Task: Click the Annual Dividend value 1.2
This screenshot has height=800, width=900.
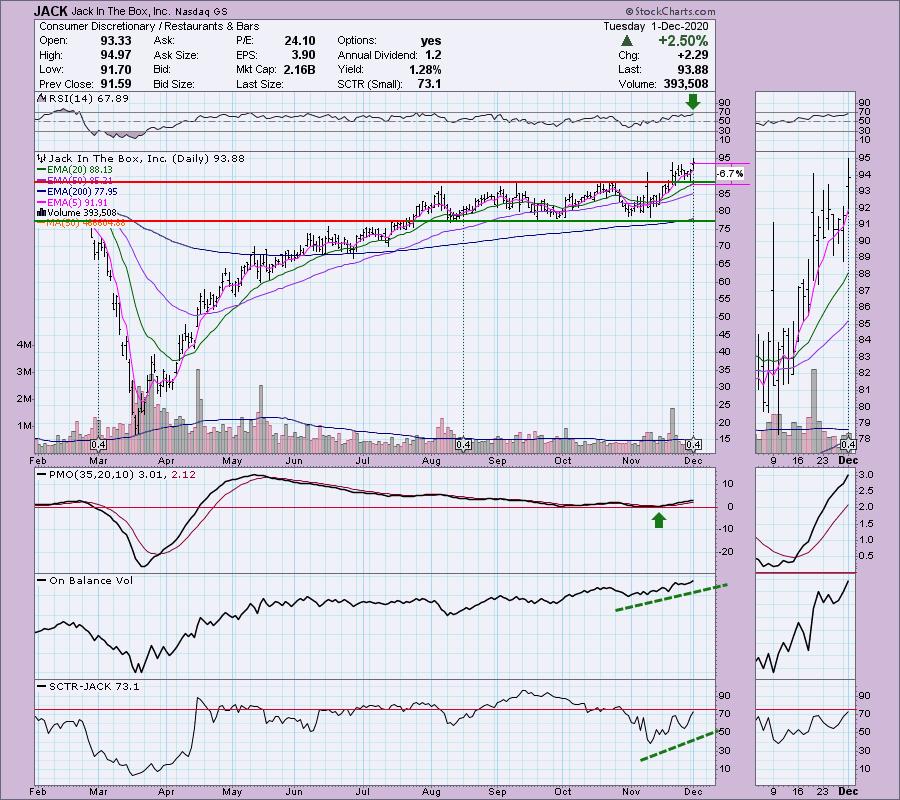Action: tap(433, 55)
